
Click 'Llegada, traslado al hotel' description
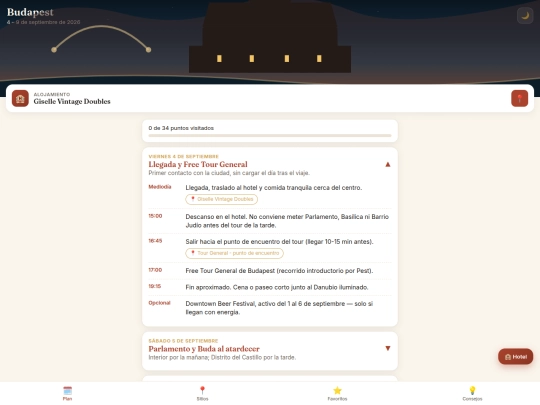click(x=274, y=188)
